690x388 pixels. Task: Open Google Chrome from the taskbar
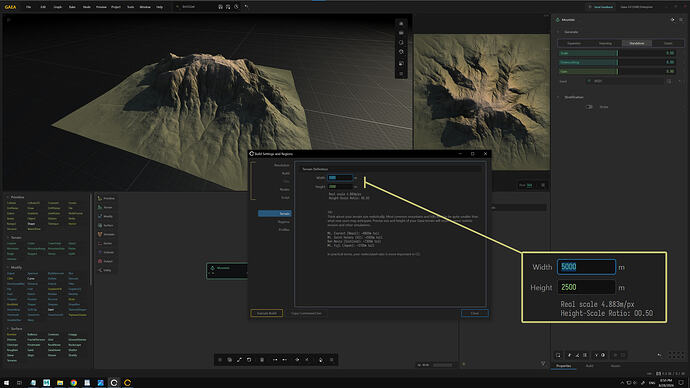coord(73,383)
